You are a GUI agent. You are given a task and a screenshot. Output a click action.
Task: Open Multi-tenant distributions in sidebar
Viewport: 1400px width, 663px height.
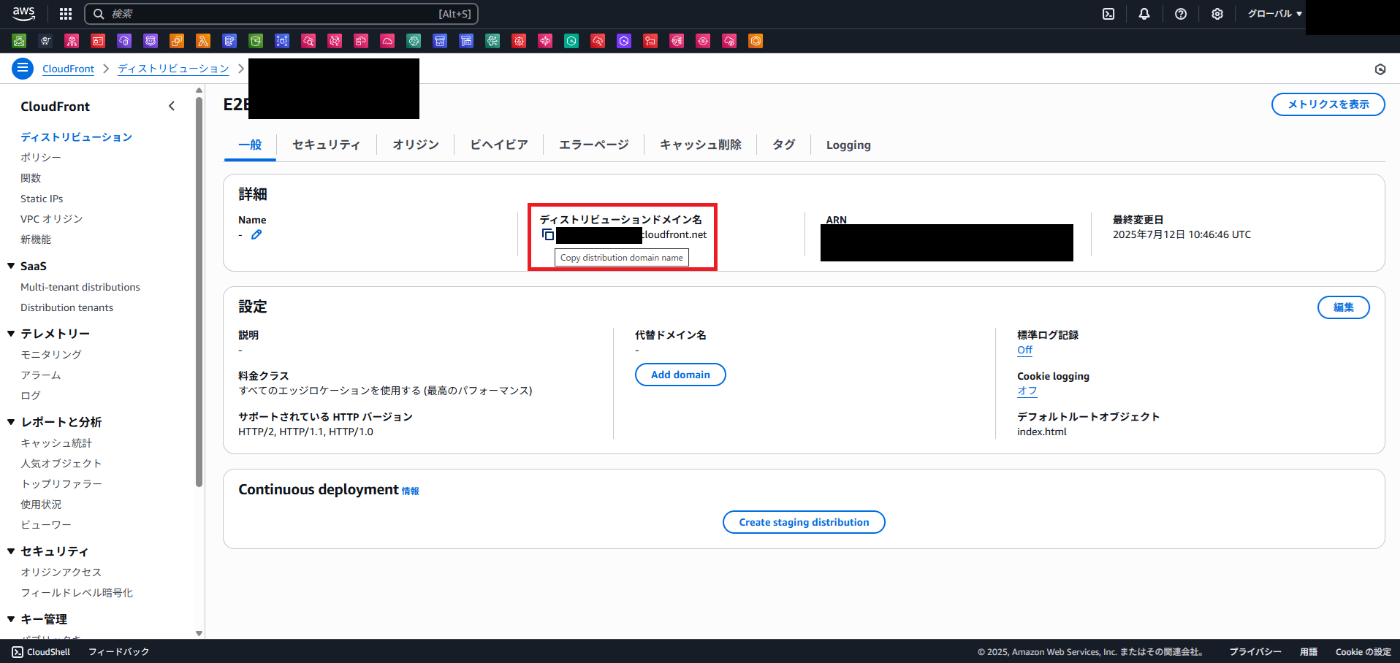tap(80, 287)
